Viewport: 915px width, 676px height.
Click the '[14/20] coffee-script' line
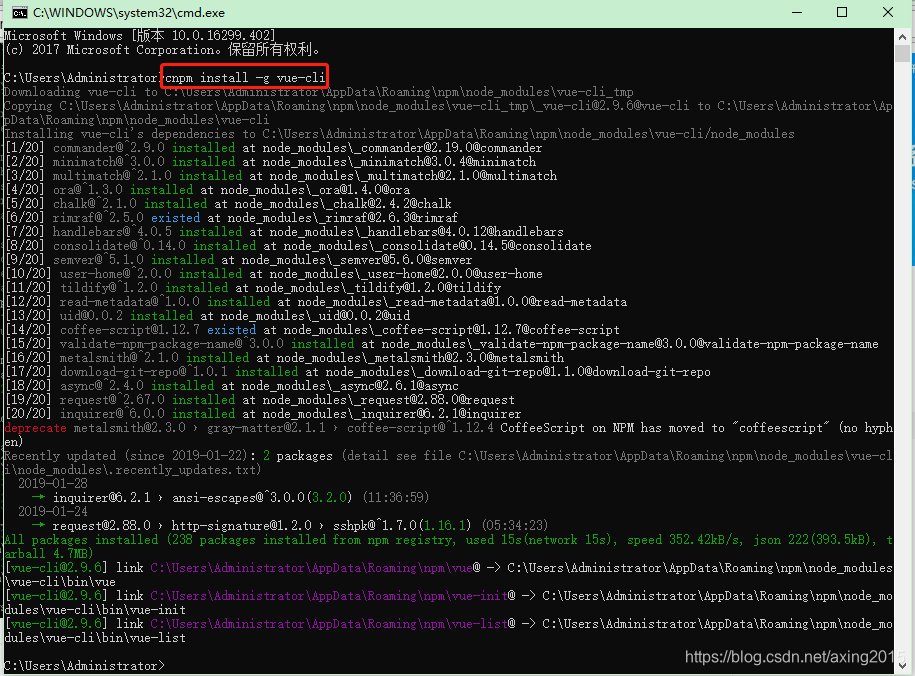pyautogui.click(x=312, y=330)
